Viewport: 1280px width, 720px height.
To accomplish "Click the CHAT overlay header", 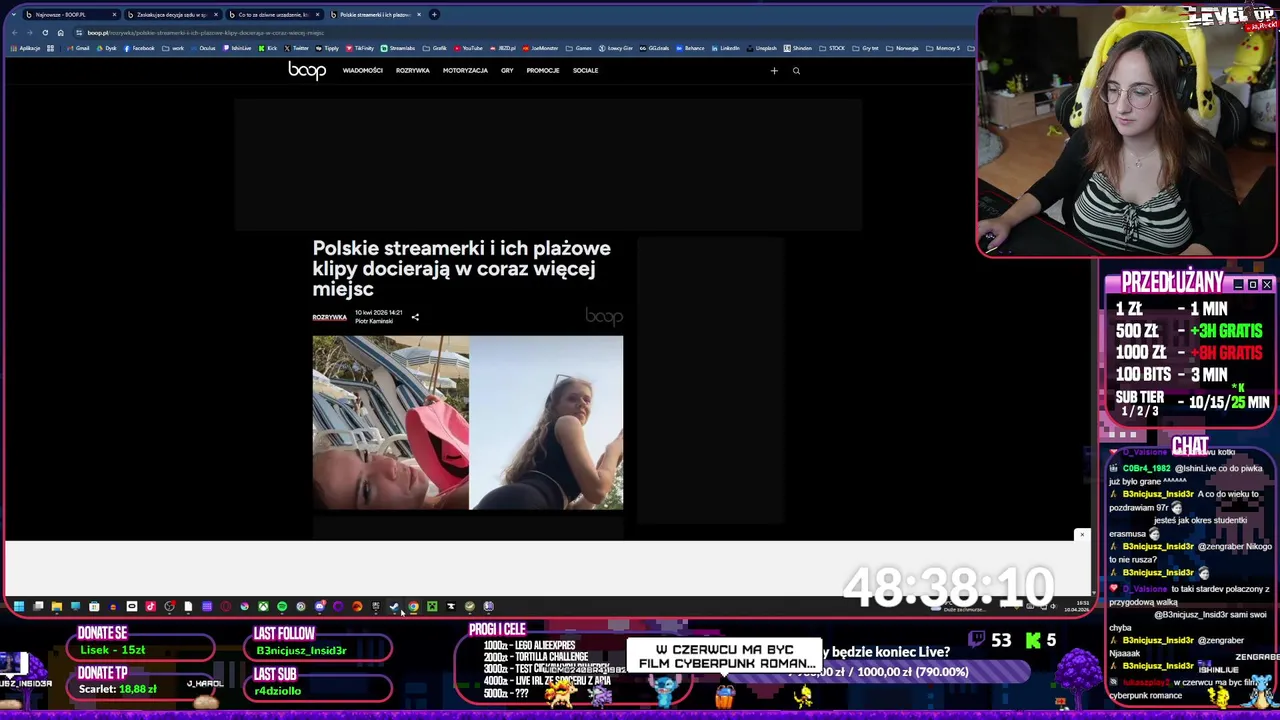I will [x=1190, y=446].
